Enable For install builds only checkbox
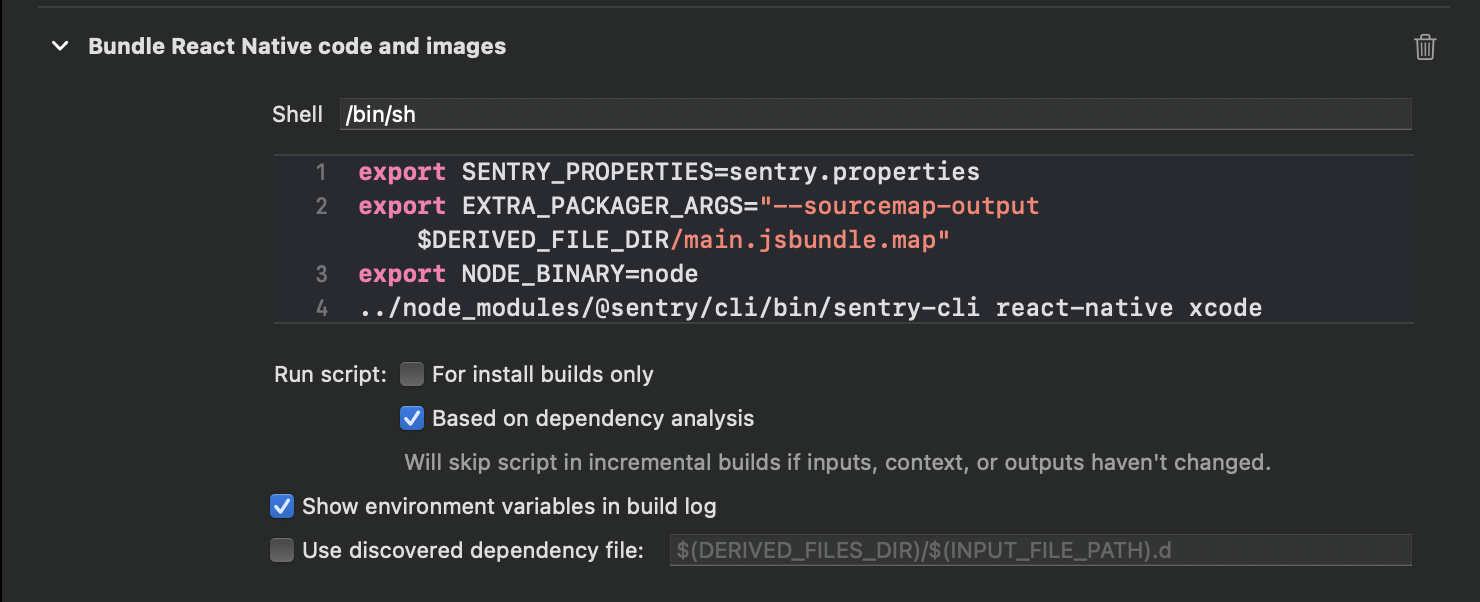 412,374
